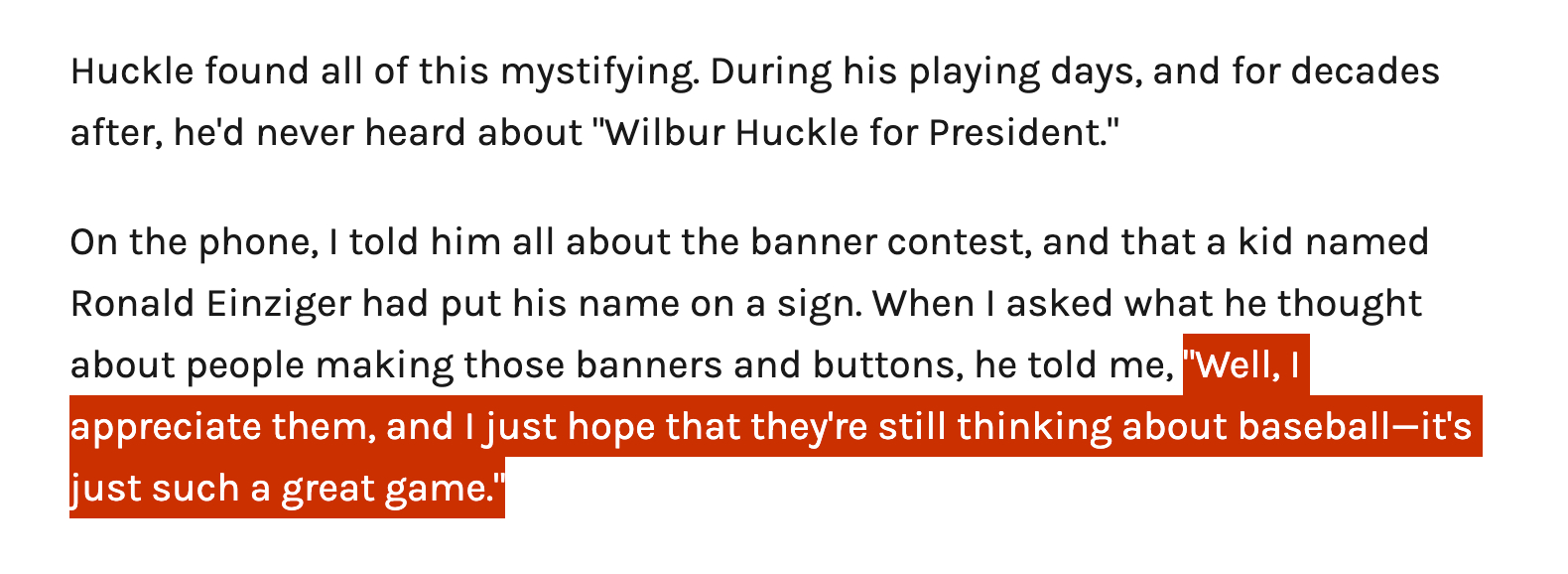Click "Huckle" at the first paragraph's start
The image size is (1568, 574).
coord(132,72)
